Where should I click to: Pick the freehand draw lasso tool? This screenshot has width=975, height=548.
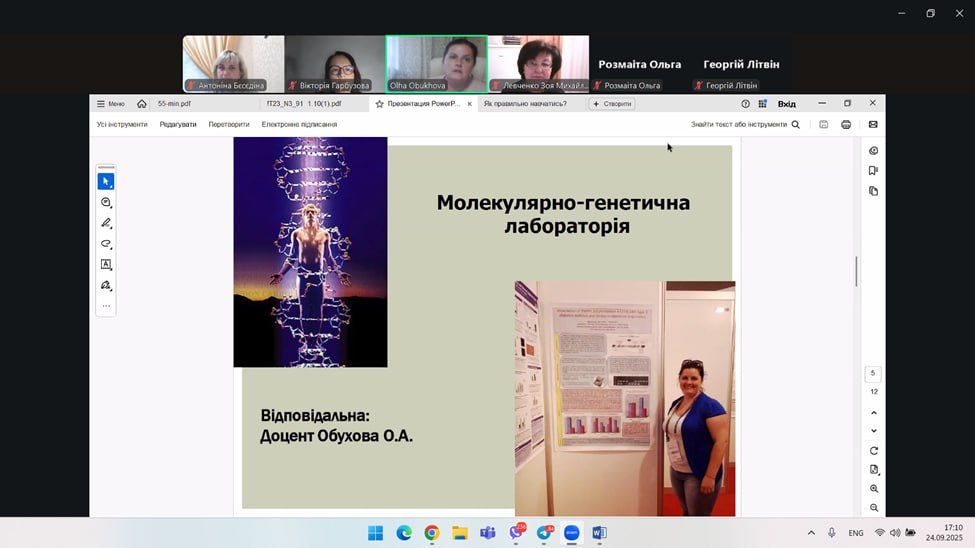pos(105,244)
